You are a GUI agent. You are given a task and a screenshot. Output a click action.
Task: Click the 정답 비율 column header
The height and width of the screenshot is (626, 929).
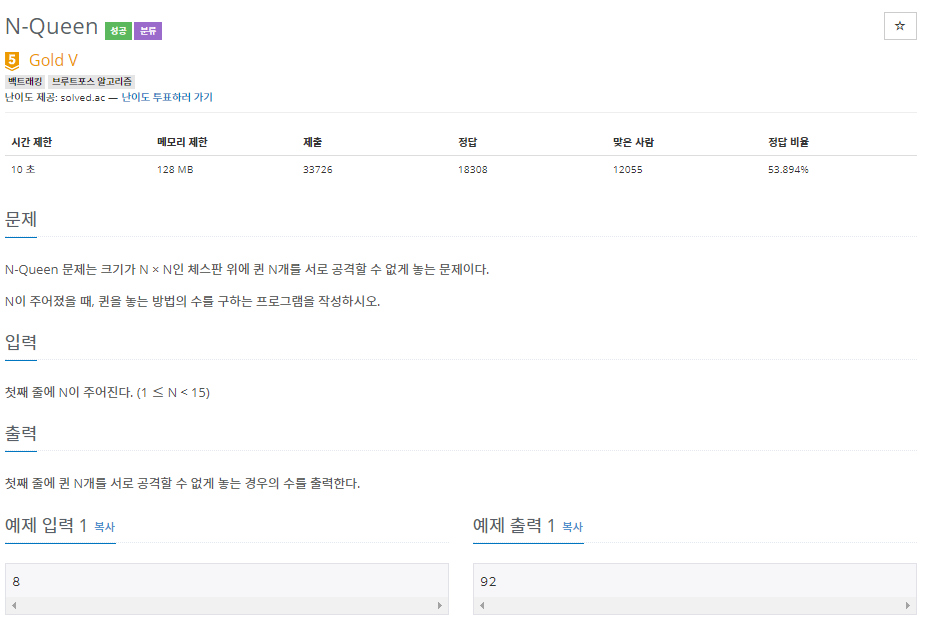click(789, 142)
